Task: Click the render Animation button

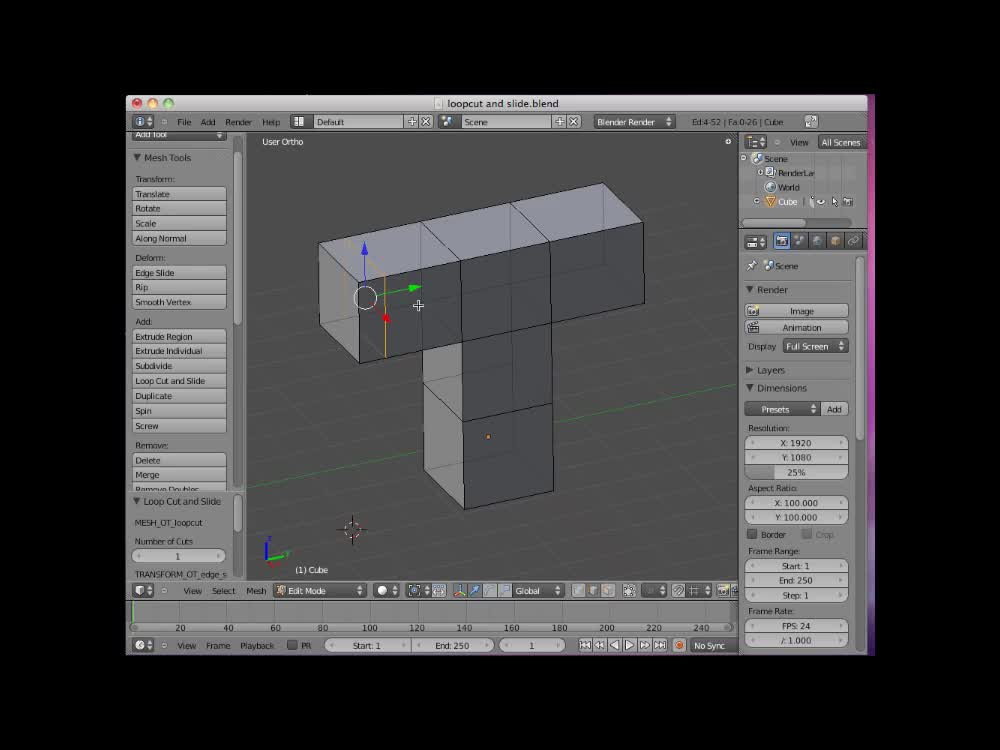Action: (797, 327)
